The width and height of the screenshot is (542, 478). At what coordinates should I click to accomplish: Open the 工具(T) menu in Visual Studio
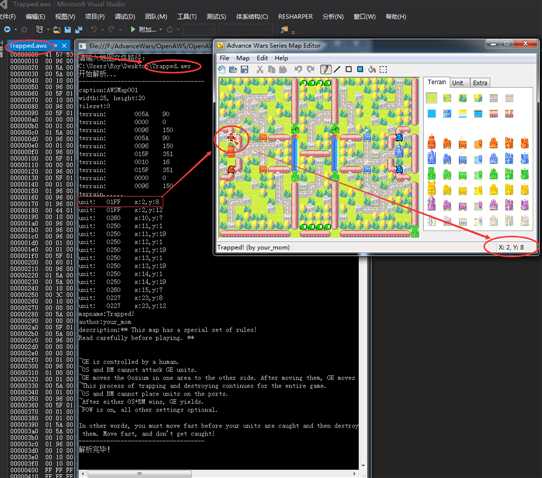click(187, 17)
